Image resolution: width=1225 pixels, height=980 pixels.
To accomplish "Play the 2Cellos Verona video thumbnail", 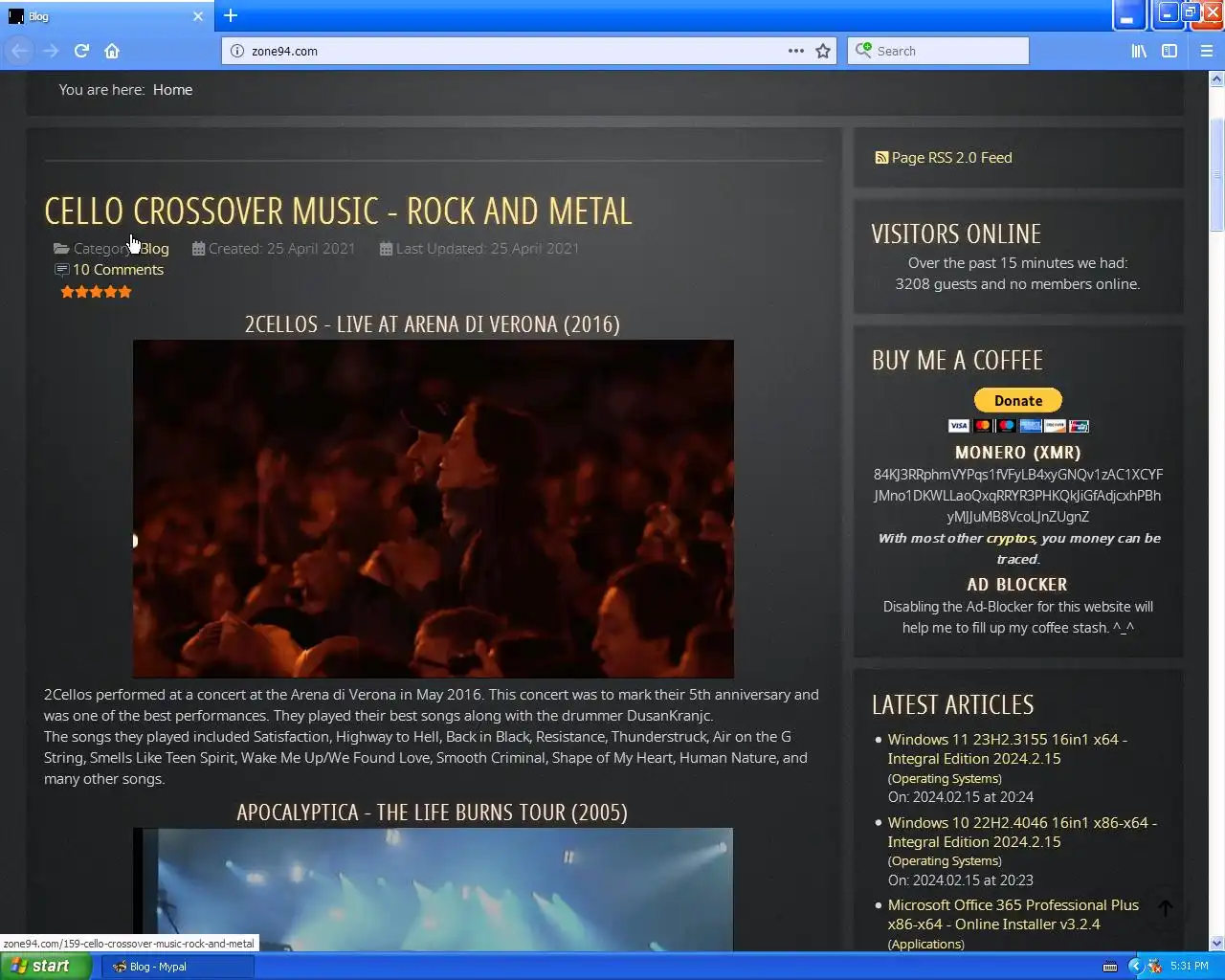I will tap(433, 508).
